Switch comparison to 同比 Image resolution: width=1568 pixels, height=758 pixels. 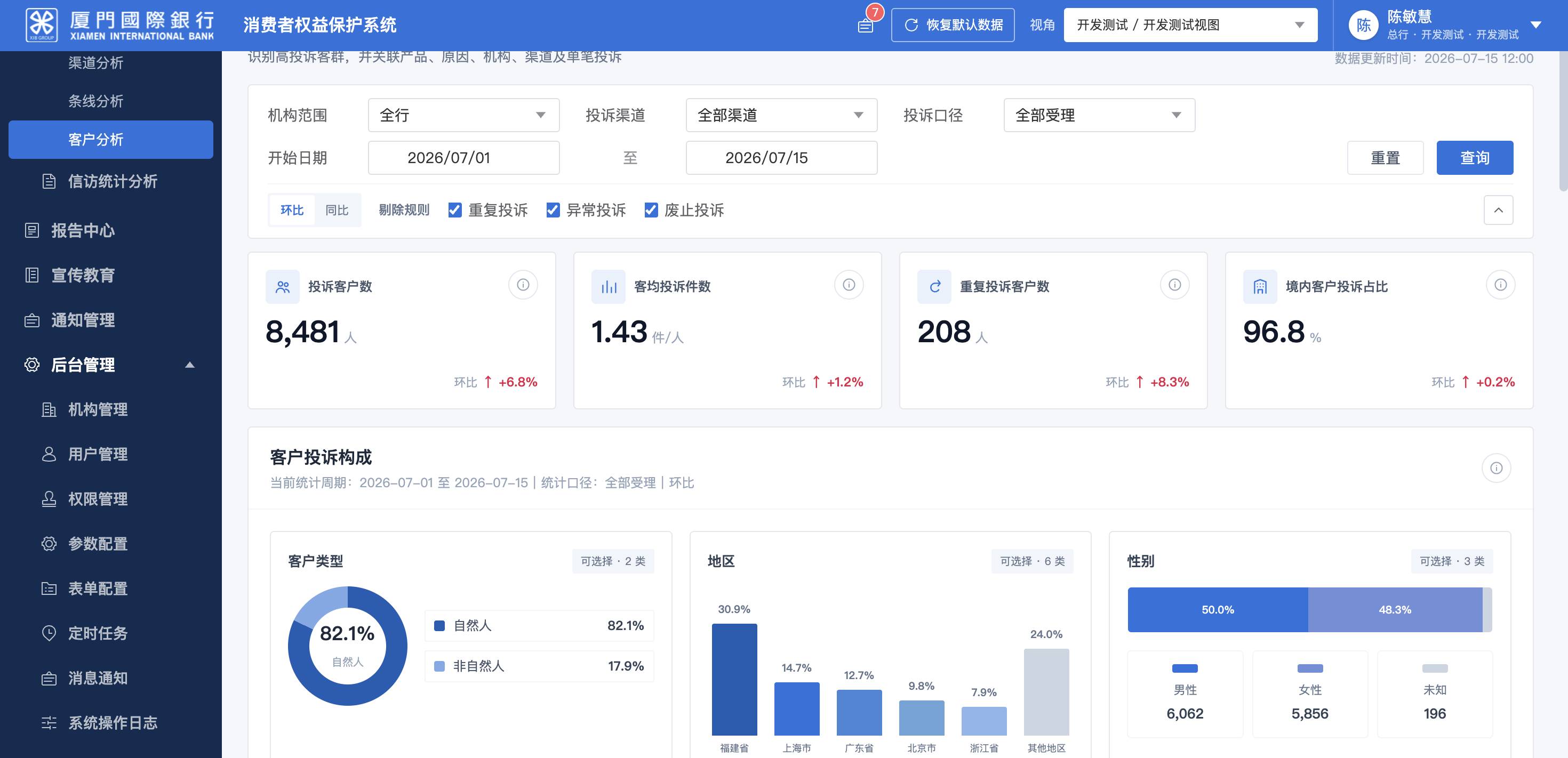(x=337, y=210)
